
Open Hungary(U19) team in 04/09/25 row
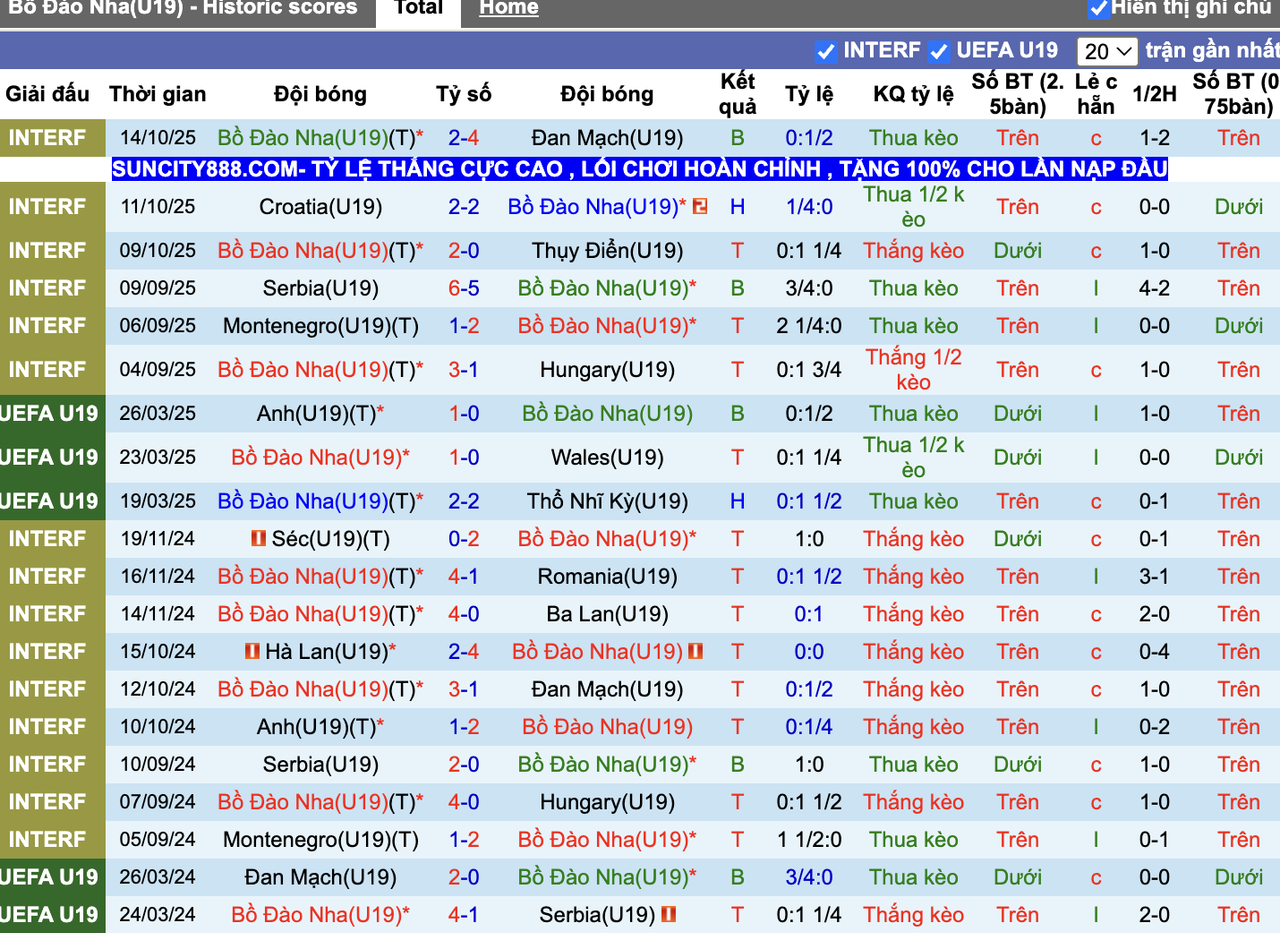click(607, 370)
